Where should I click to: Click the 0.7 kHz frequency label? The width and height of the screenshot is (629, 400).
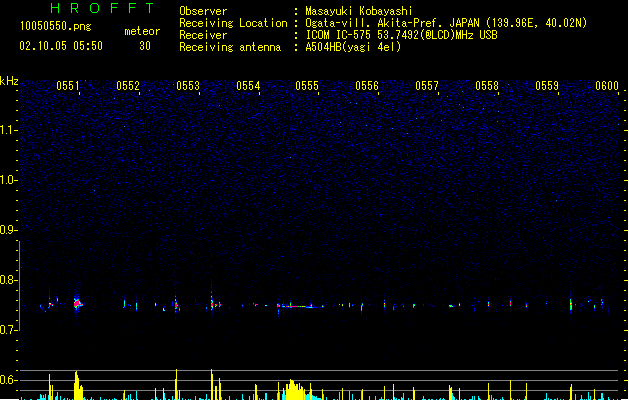click(8, 330)
